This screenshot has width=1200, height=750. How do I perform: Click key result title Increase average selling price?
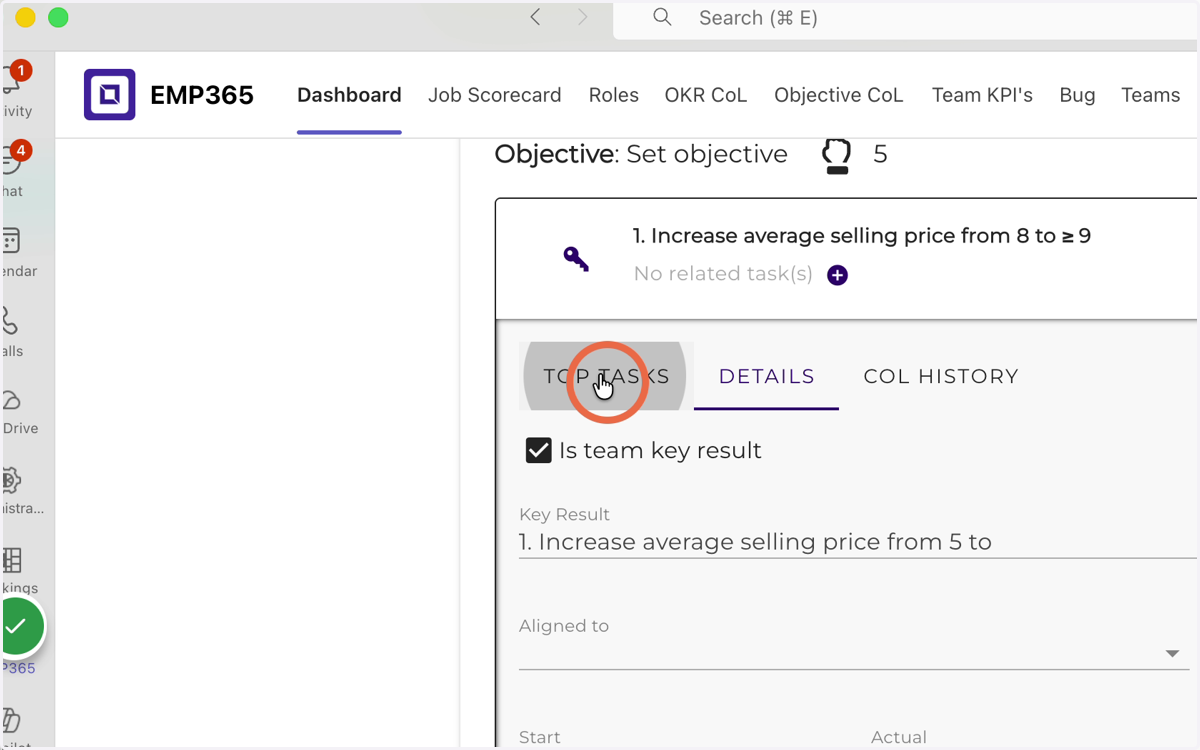click(862, 236)
